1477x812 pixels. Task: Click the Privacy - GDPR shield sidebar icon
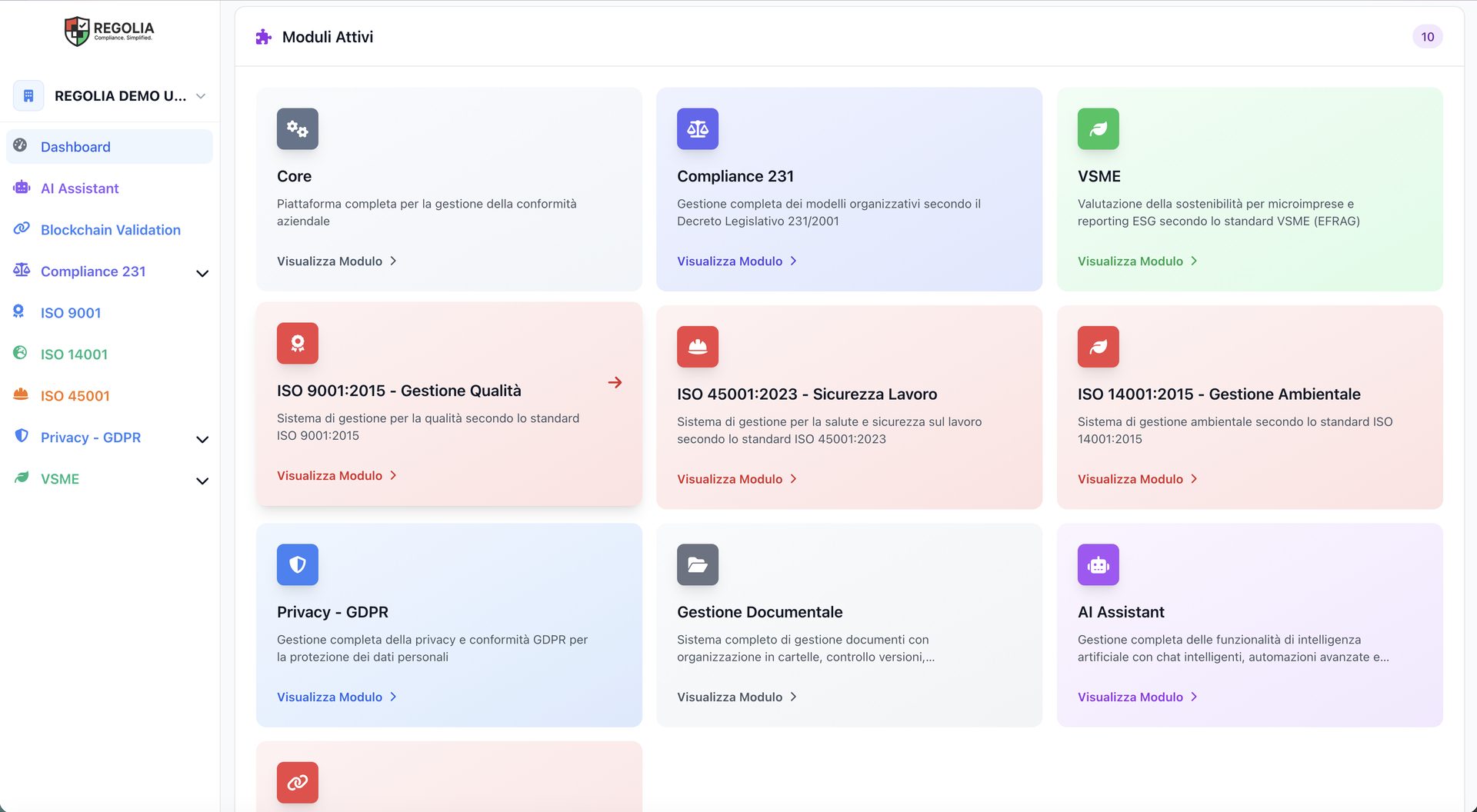[22, 436]
